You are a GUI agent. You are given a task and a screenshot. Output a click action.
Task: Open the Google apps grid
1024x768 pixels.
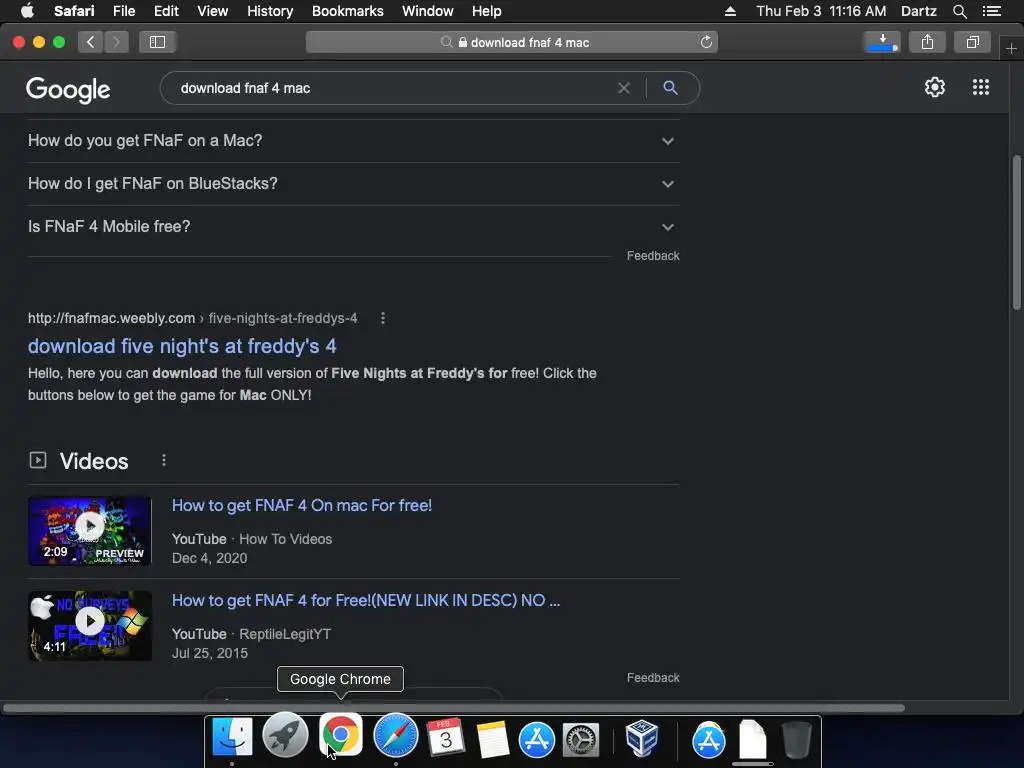[981, 87]
